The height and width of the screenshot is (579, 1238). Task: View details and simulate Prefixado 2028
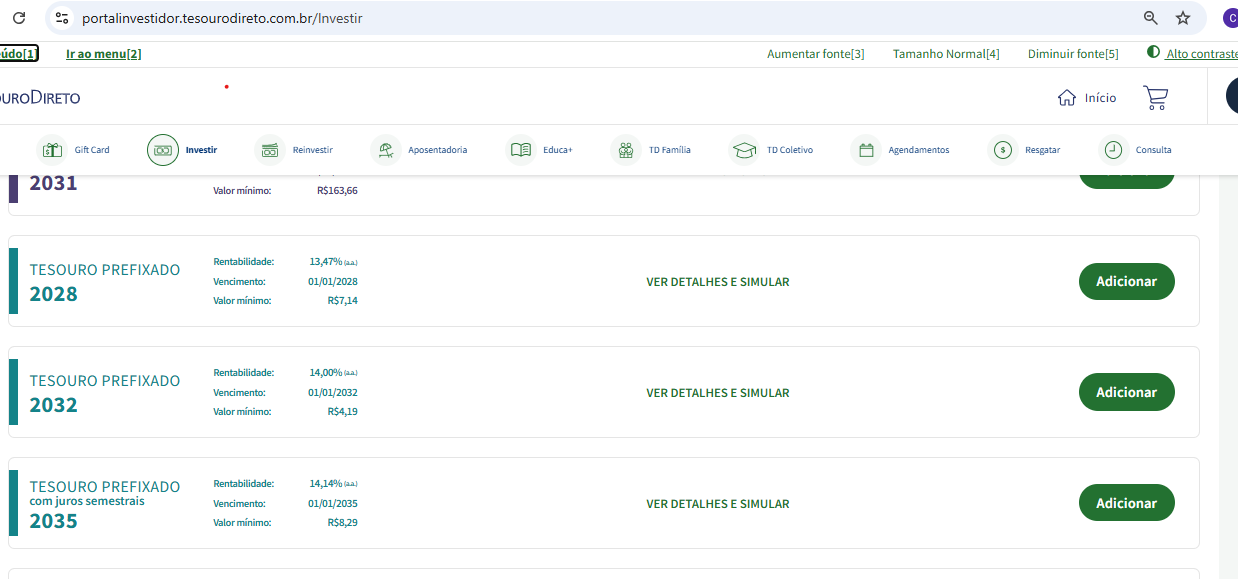718,282
